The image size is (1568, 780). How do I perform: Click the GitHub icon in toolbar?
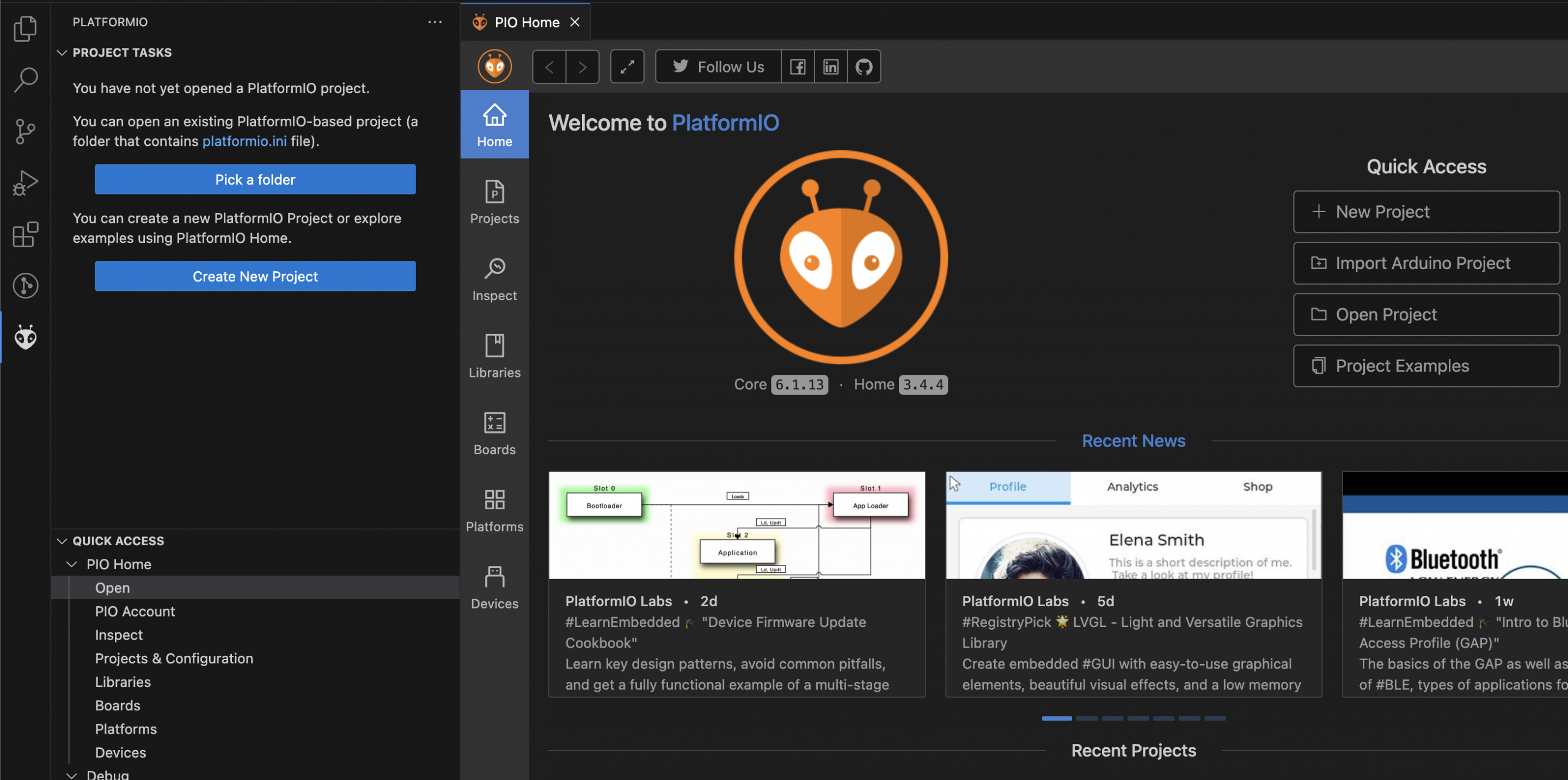pos(863,66)
